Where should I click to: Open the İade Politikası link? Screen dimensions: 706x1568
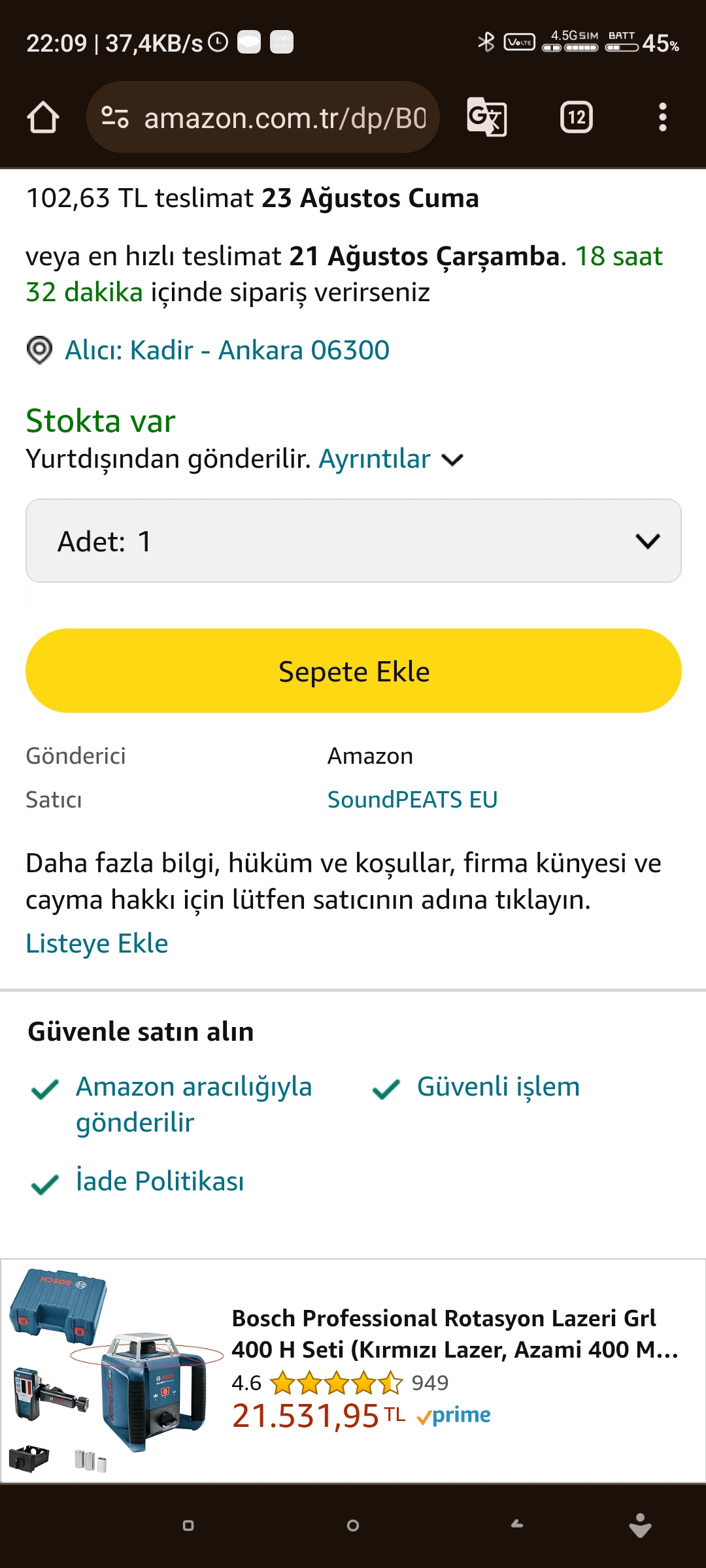click(x=160, y=1181)
